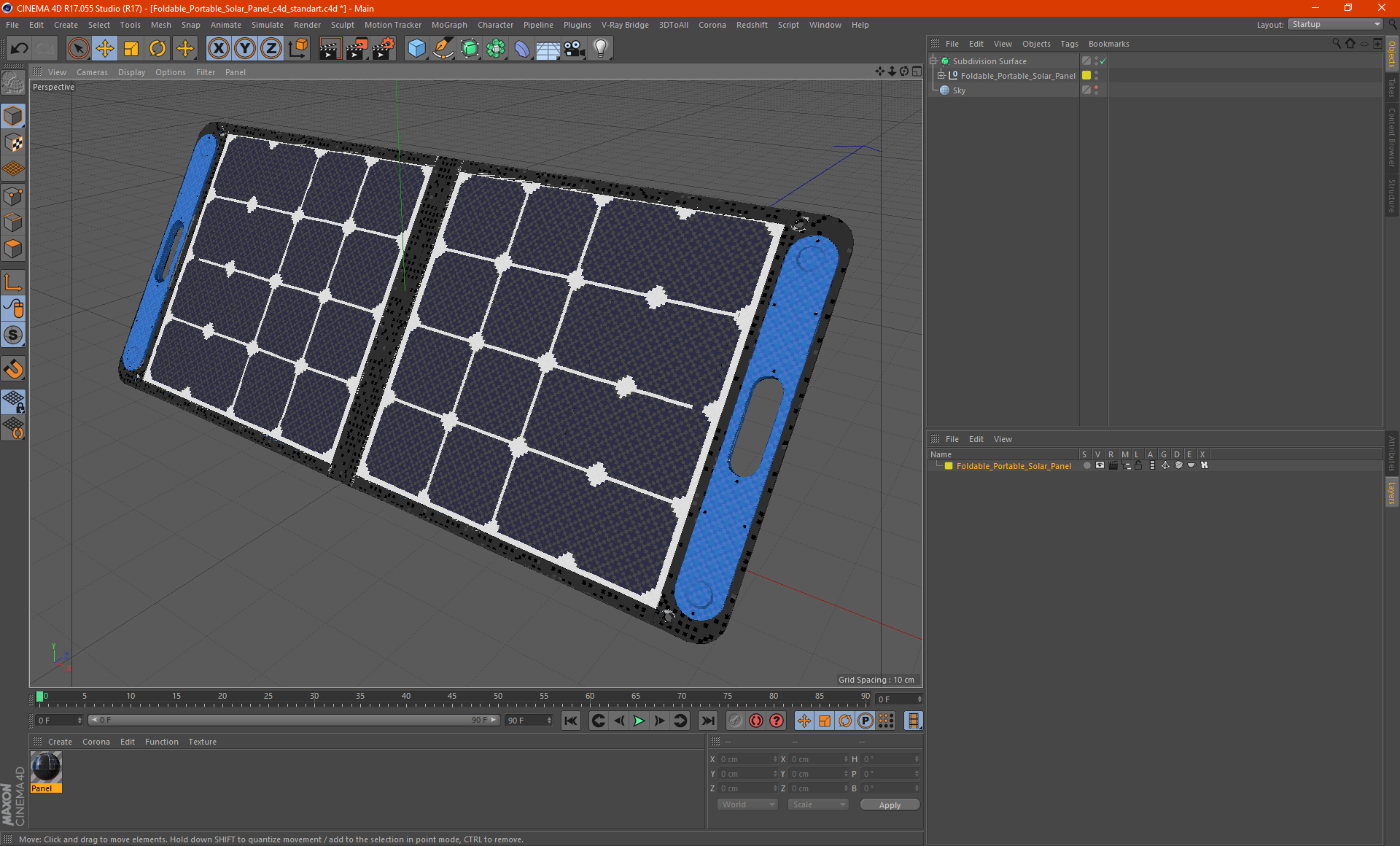Activate the Rotate tool
Image resolution: width=1400 pixels, height=846 pixels.
[x=157, y=49]
